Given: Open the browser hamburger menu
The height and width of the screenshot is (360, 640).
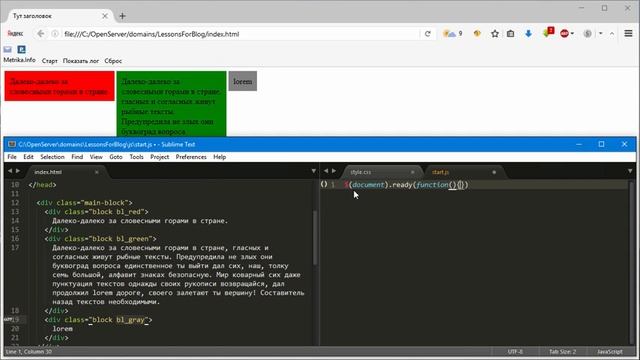Looking at the screenshot, I should coord(628,33).
